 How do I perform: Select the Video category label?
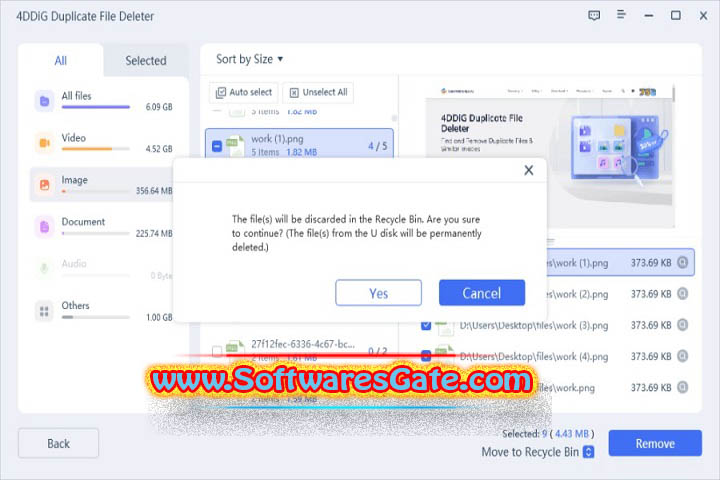73,138
